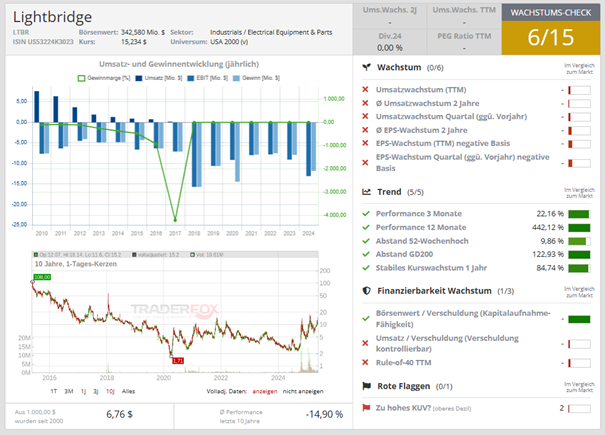This screenshot has width=605, height=435.
Task: Click green check beside Performance 3 Monate
Action: [366, 213]
